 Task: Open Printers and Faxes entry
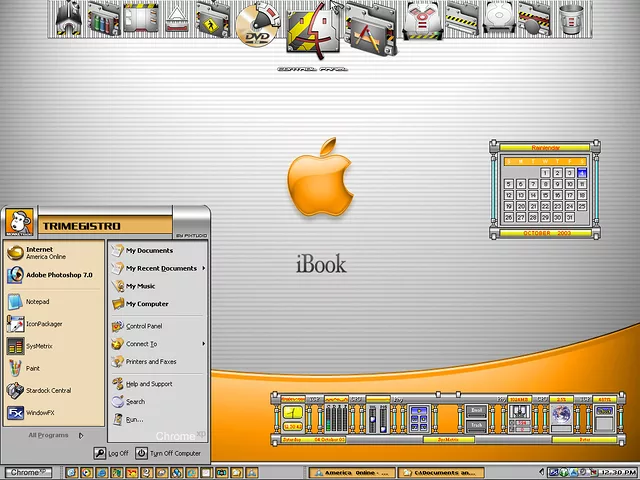158,362
